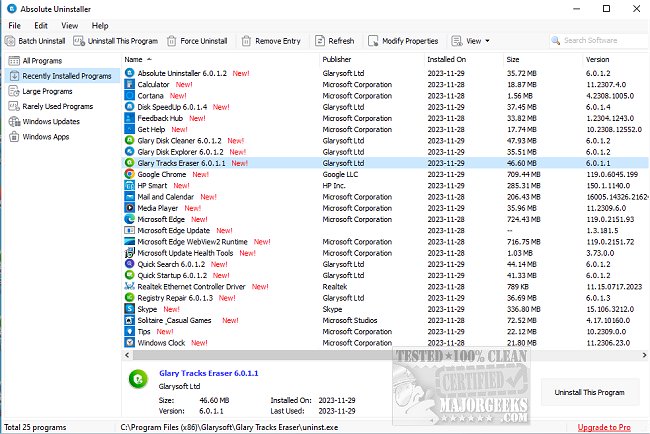Screen dimensions: 650x434
Task: Select Large Programs in the sidebar
Action: [x=48, y=91]
